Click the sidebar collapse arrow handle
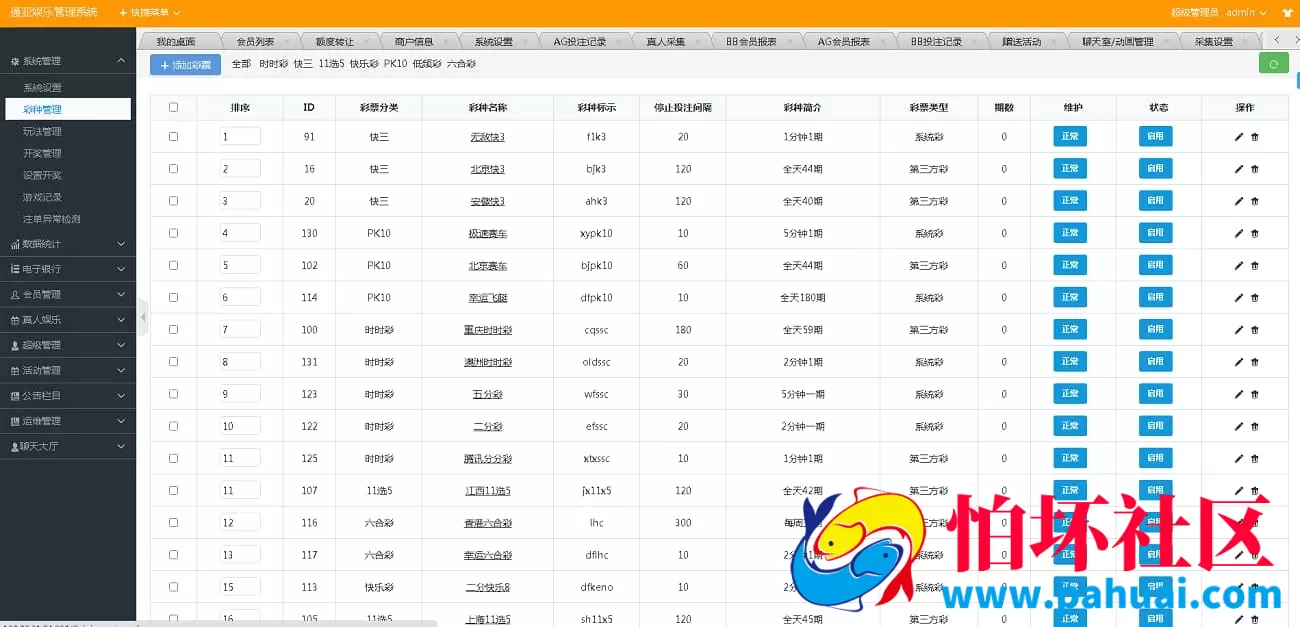Screen dimensions: 1300x627 (x=143, y=318)
